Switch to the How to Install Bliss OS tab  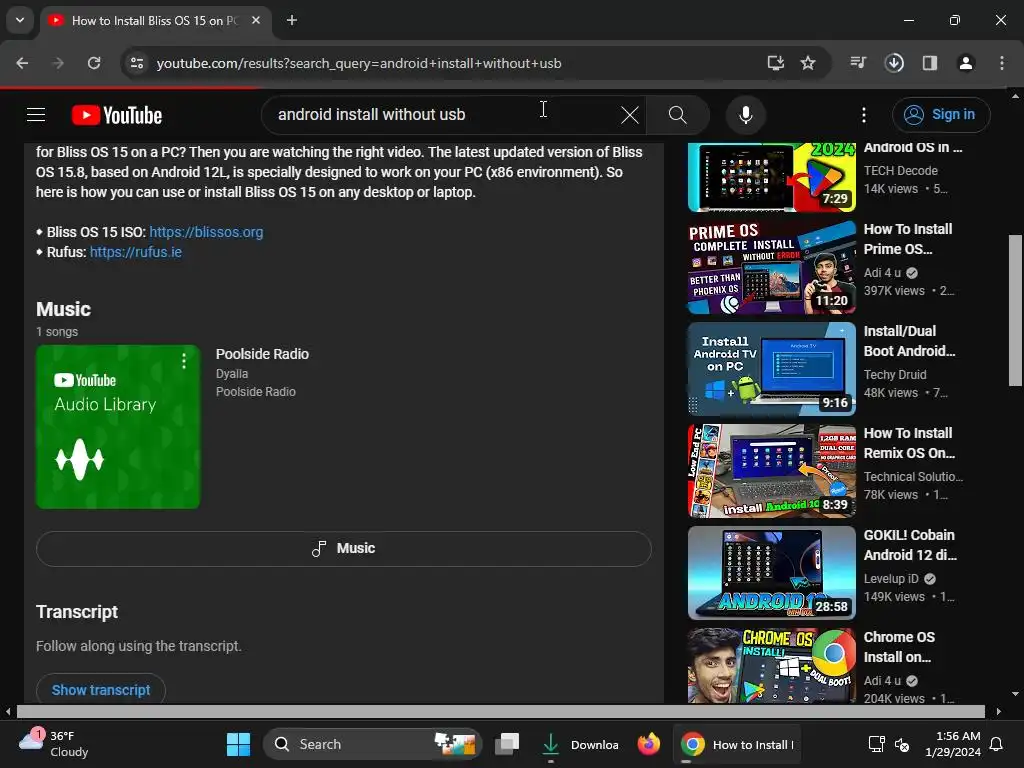click(153, 20)
